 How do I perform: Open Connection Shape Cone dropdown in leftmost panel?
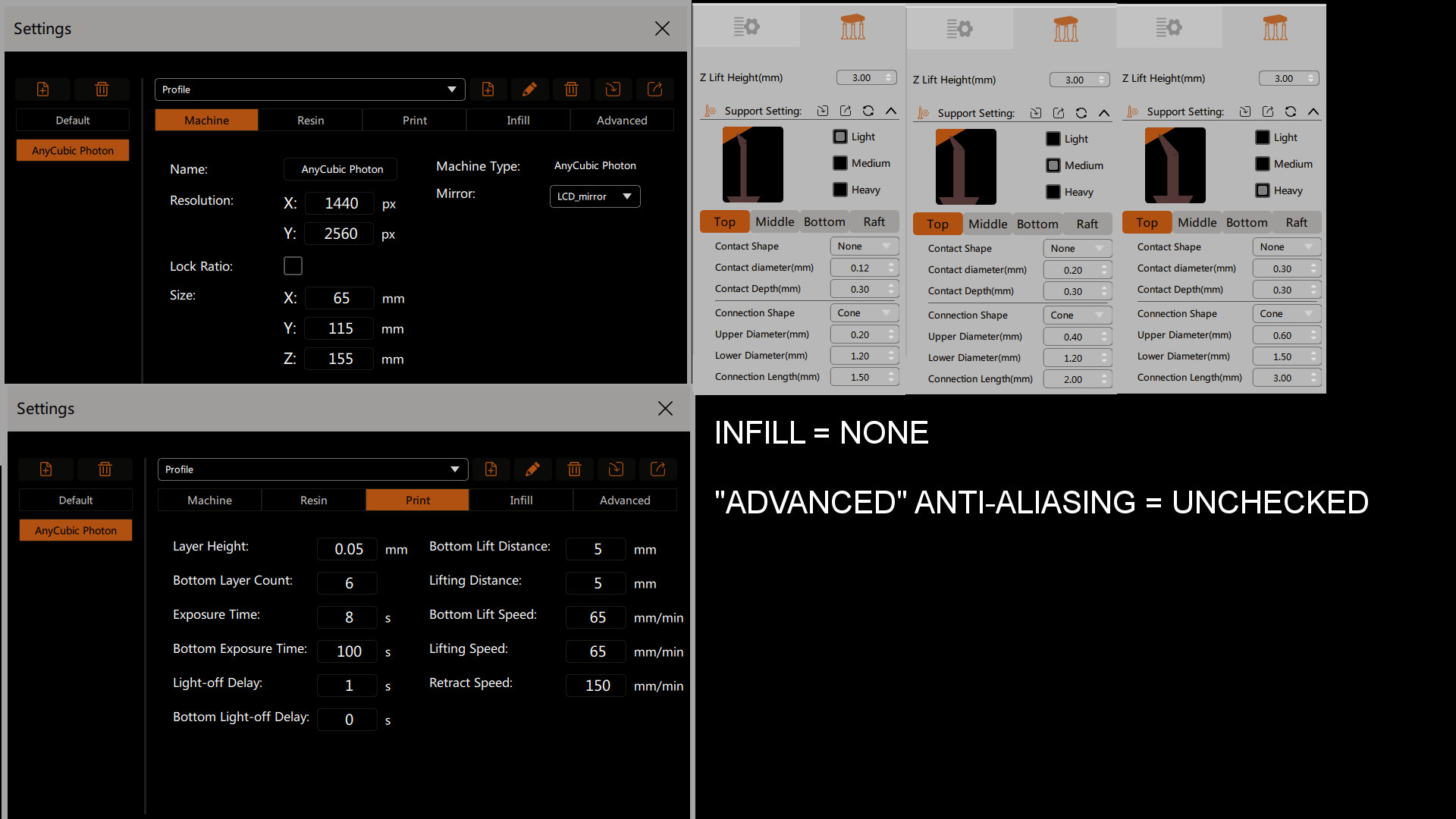[864, 313]
